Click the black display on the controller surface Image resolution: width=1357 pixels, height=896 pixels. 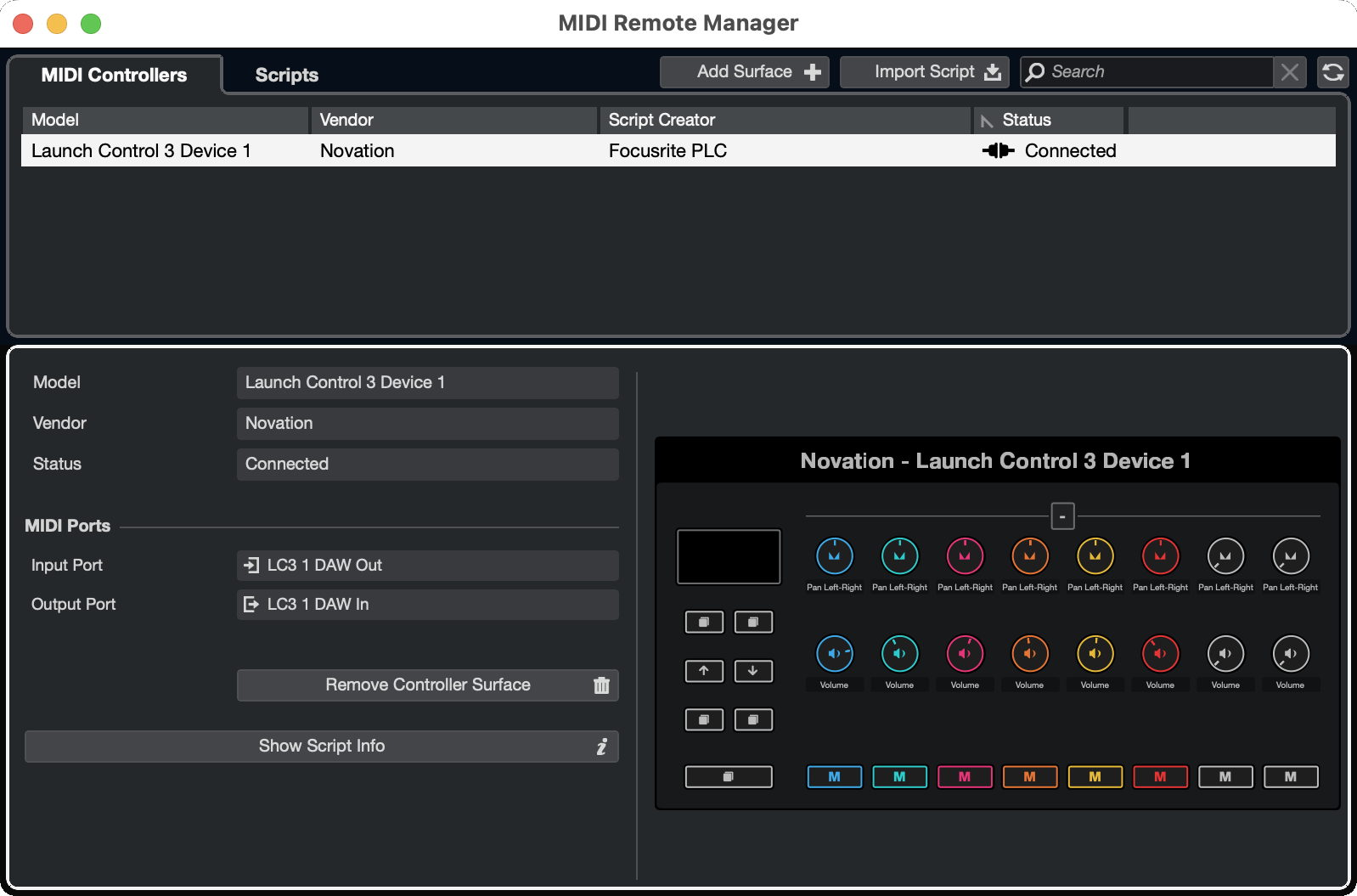tap(729, 557)
